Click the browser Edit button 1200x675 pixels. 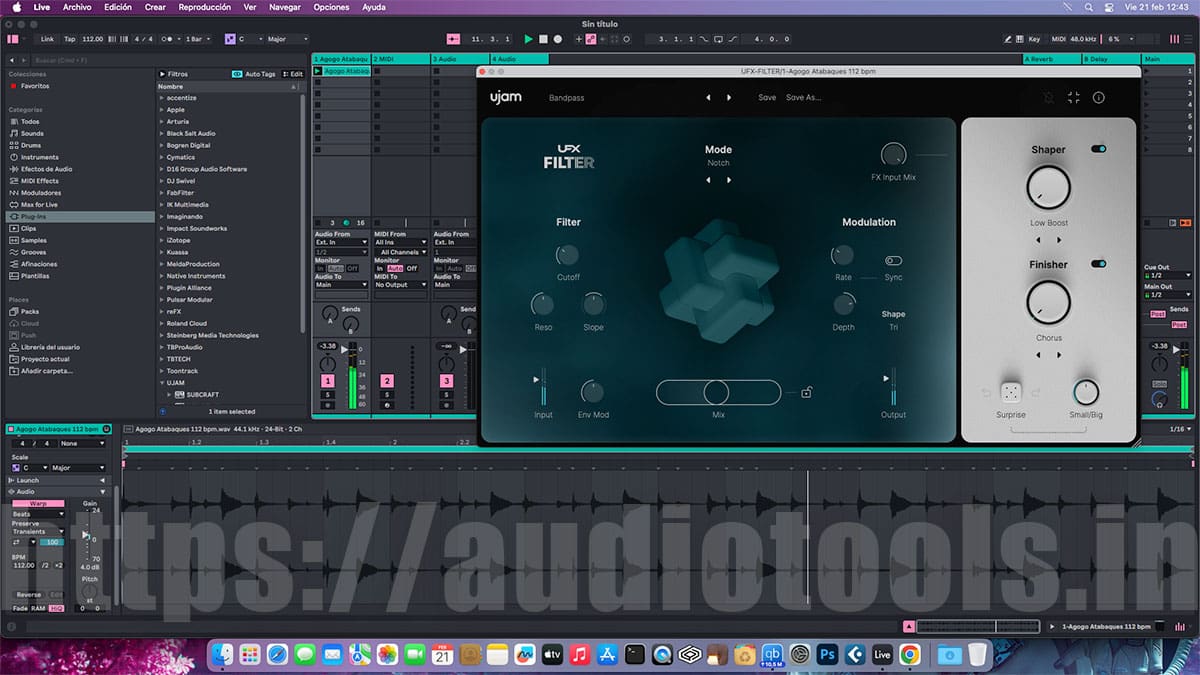tap(293, 74)
